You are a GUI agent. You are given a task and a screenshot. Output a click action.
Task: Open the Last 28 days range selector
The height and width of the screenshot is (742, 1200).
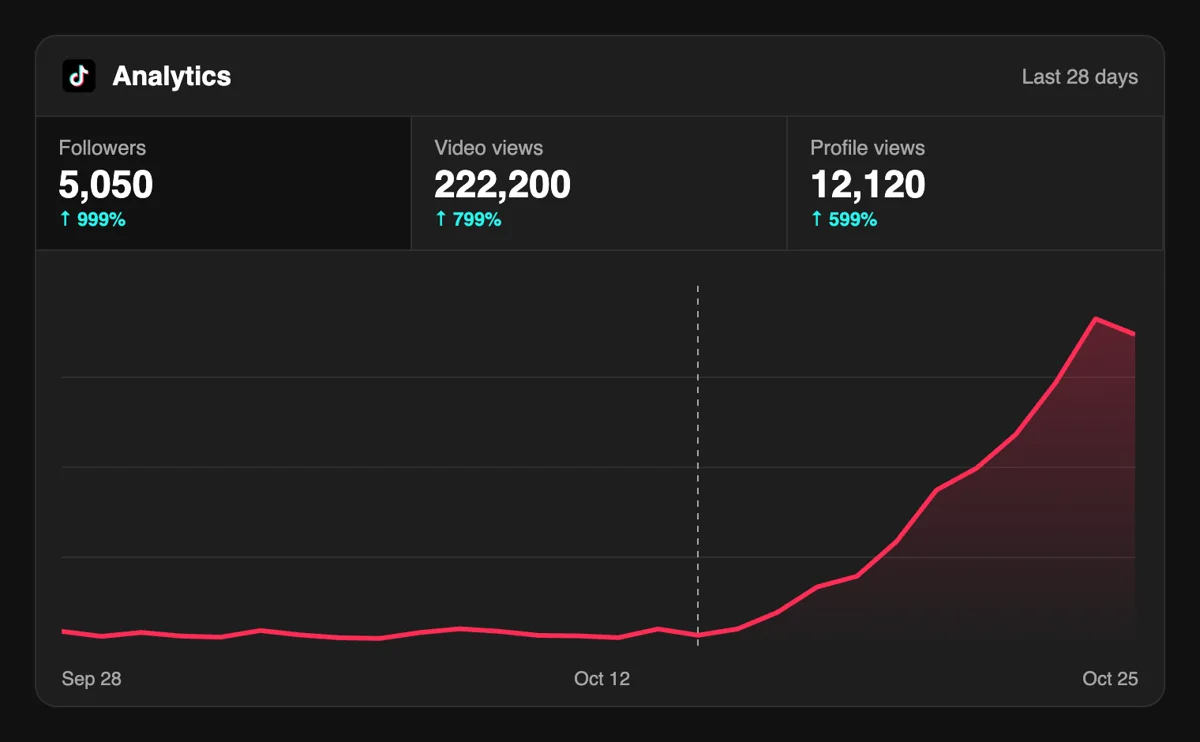1079,77
